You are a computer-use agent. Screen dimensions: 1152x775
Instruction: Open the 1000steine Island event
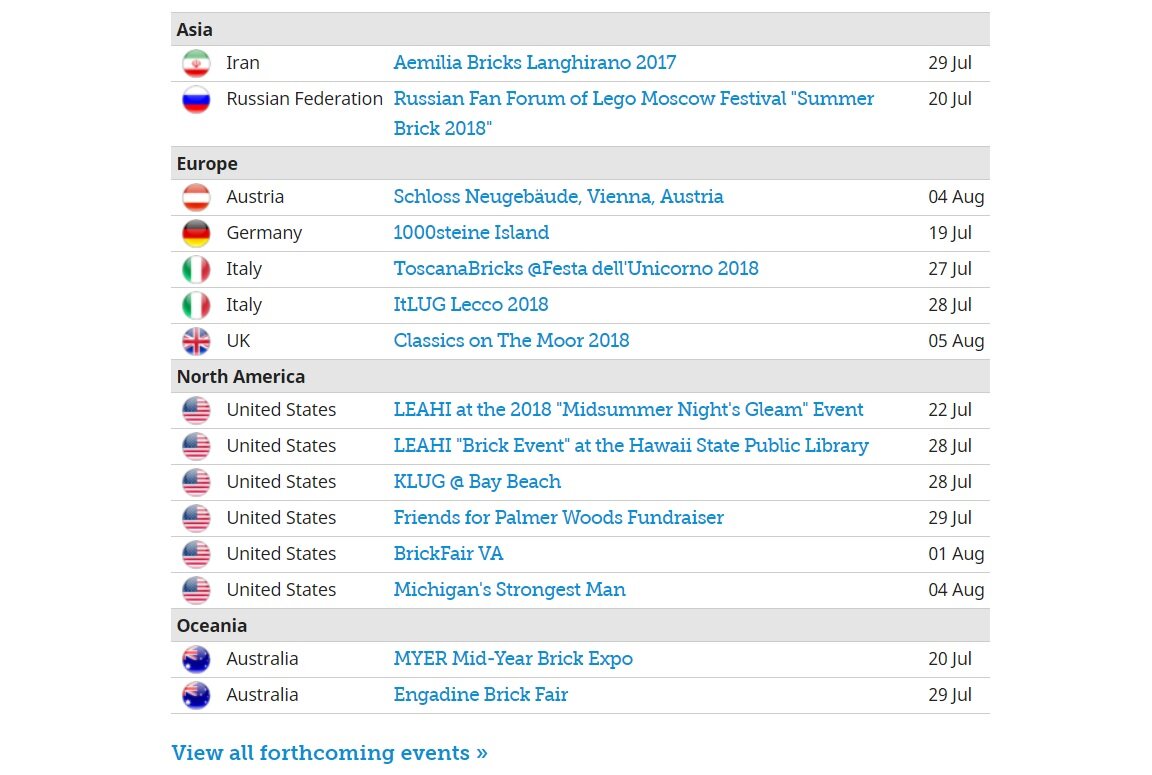click(x=471, y=233)
